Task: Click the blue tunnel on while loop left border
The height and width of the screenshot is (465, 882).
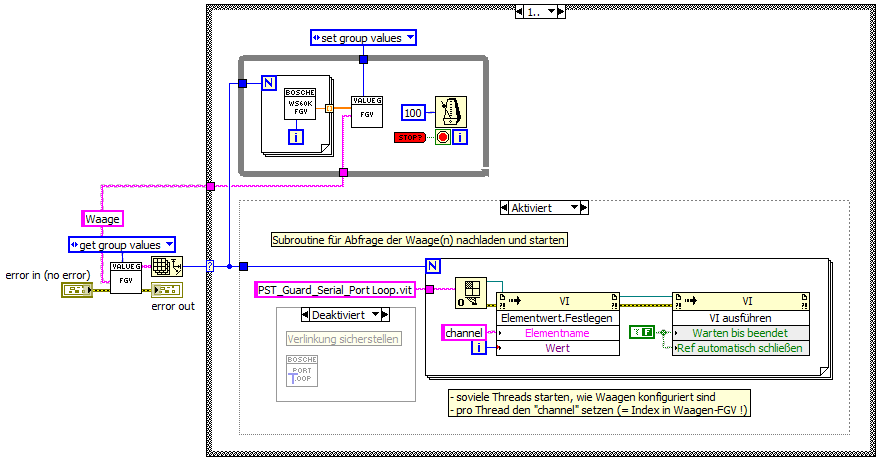Action: (x=242, y=83)
